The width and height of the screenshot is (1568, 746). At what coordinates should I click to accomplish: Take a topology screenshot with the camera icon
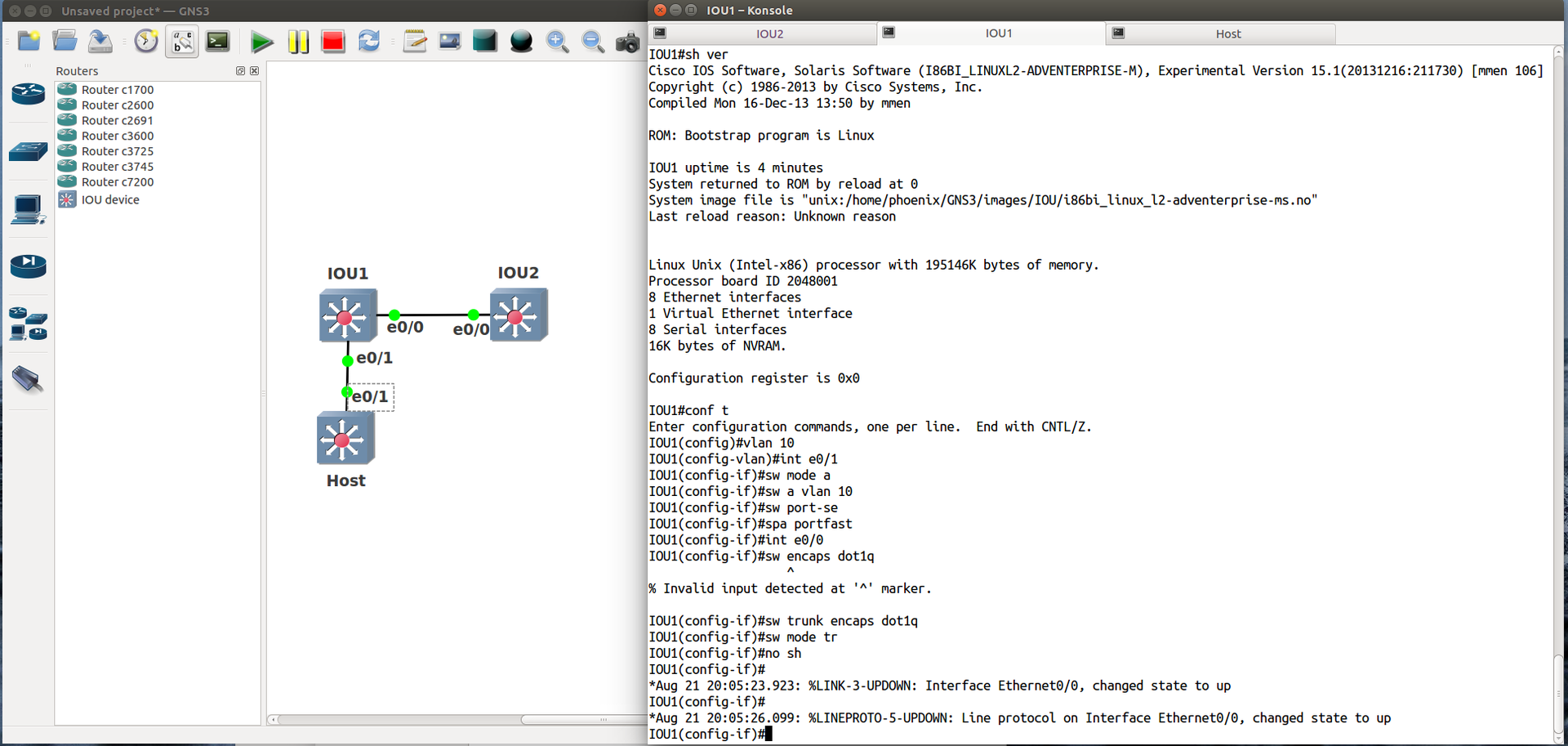tap(627, 41)
